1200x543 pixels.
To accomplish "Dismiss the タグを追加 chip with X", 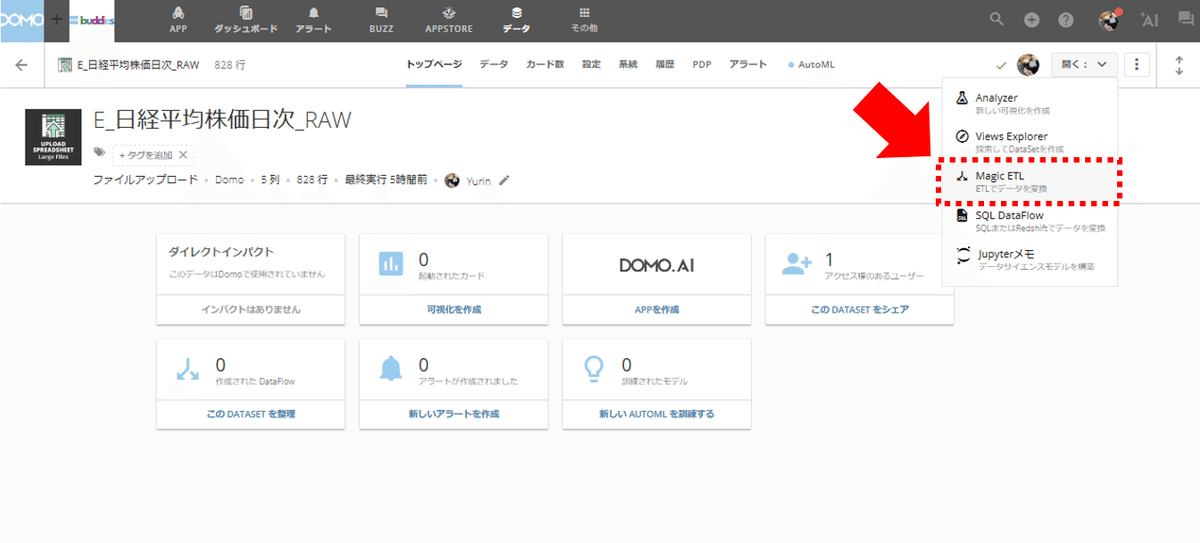I will [x=183, y=155].
